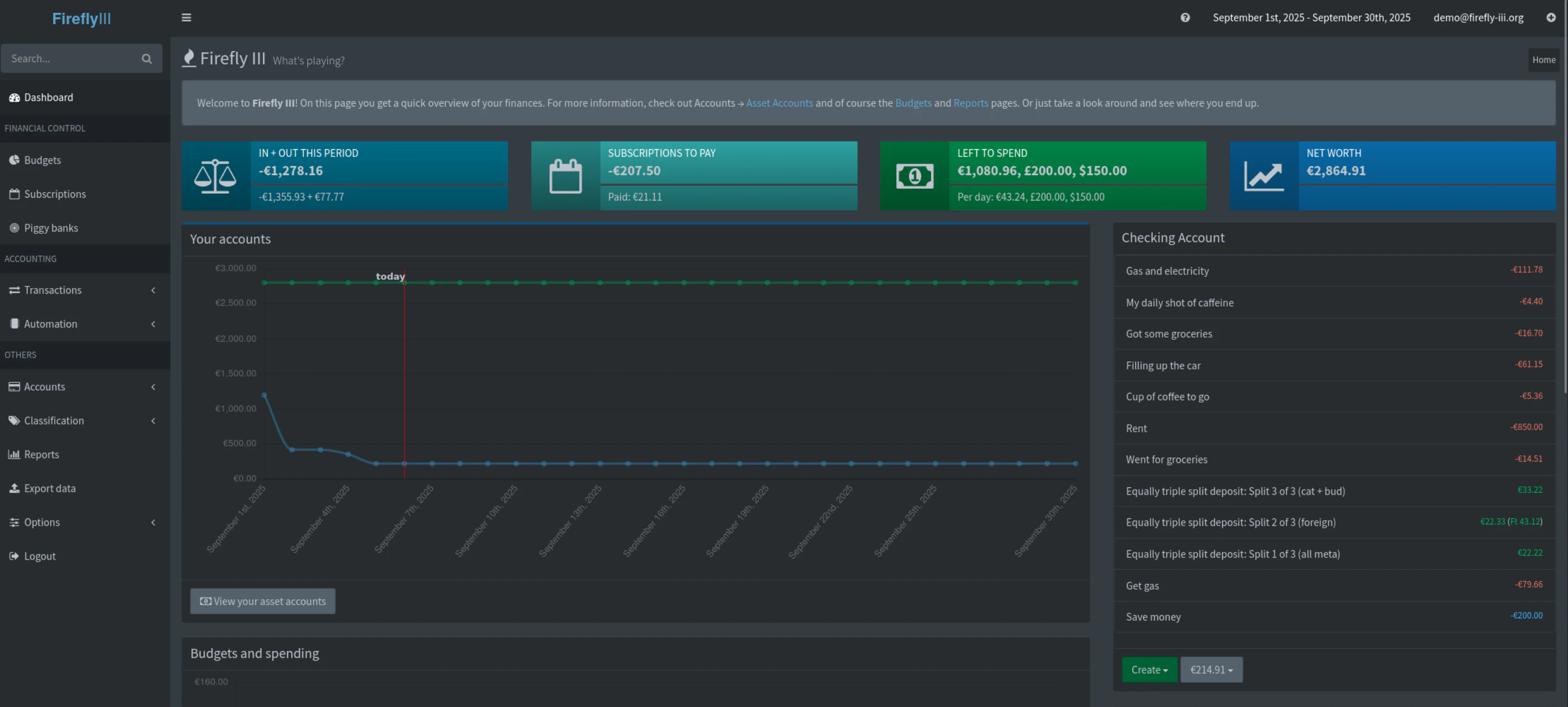
Task: Click the today marker line on the chart
Action: [x=404, y=374]
